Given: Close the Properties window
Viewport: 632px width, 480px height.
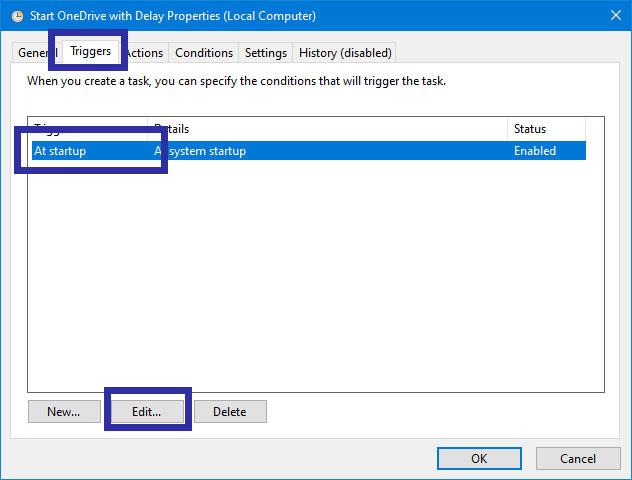Looking at the screenshot, I should (x=616, y=16).
